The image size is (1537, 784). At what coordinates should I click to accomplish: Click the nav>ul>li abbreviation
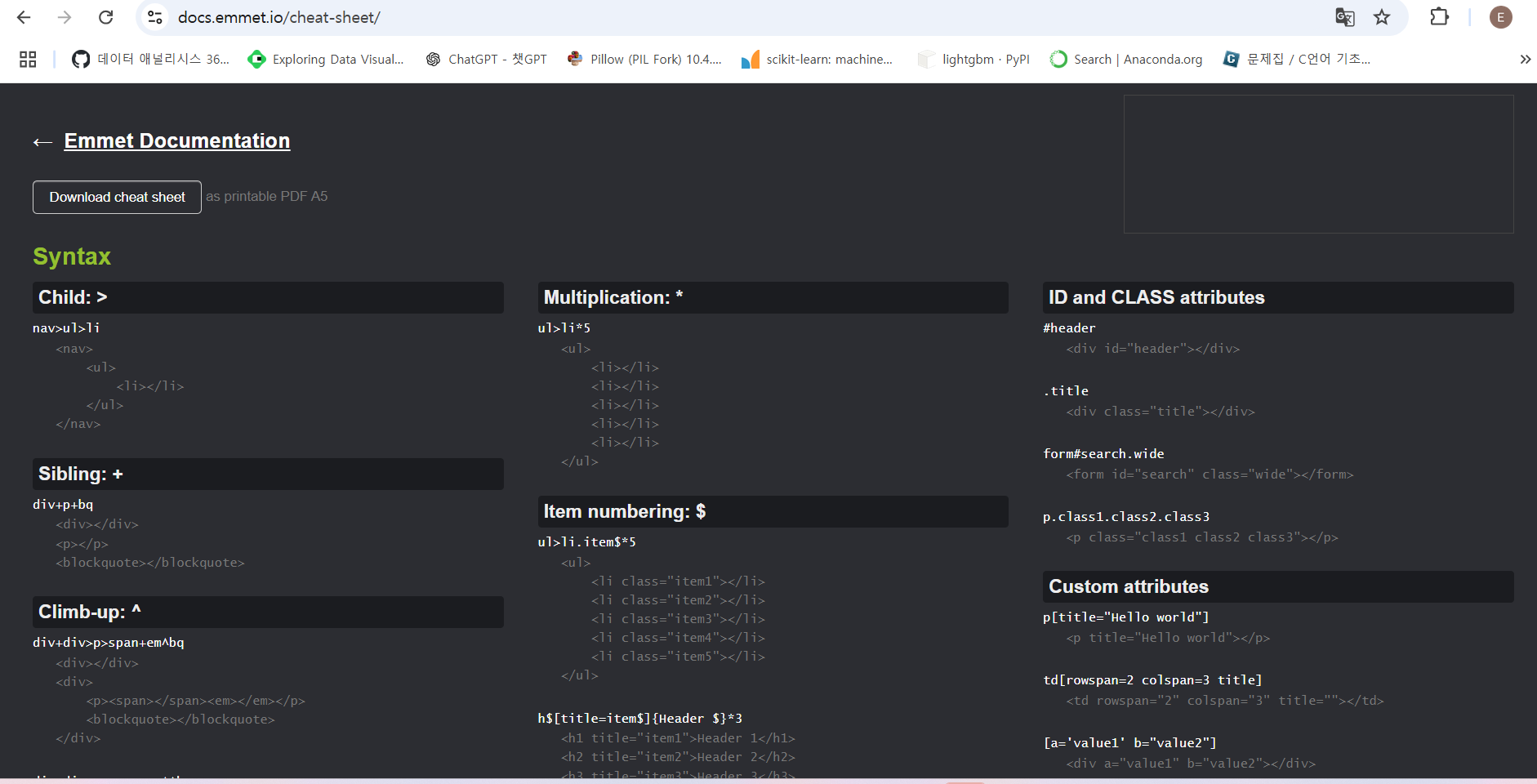[x=66, y=328]
